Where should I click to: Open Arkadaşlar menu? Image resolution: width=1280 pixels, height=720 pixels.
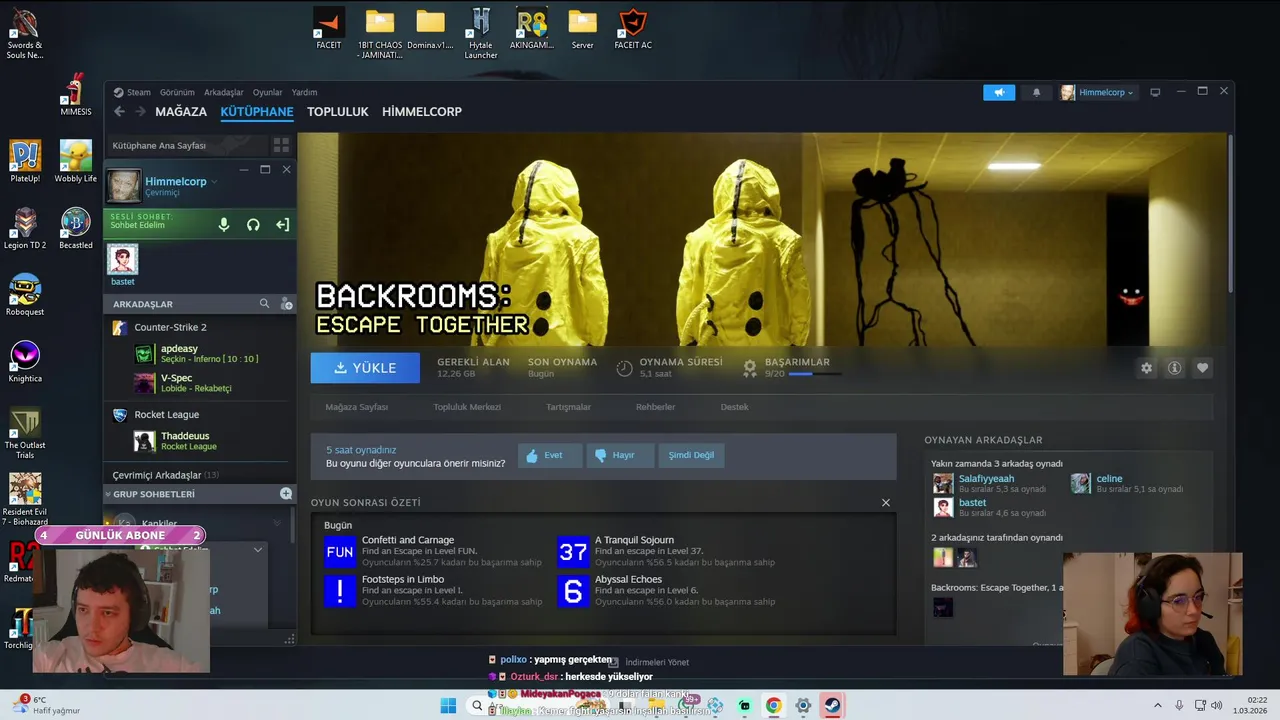(224, 92)
